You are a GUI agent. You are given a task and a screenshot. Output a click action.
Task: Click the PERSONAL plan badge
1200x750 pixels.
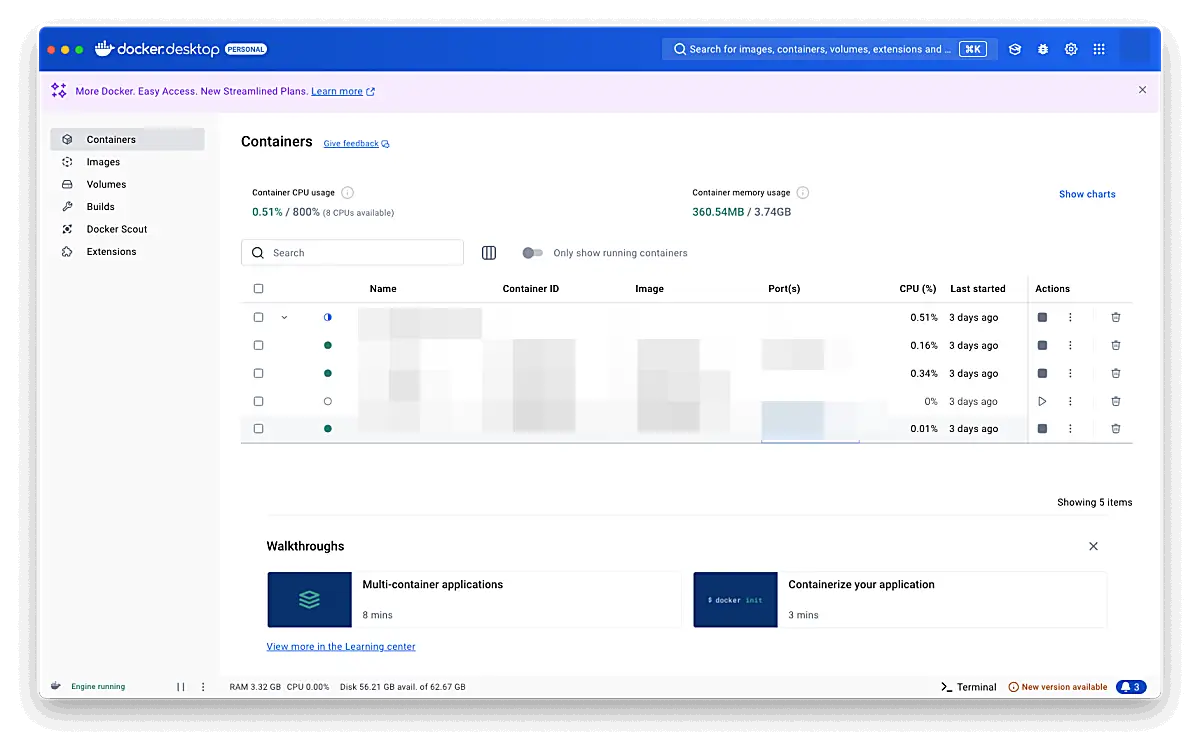(x=246, y=49)
